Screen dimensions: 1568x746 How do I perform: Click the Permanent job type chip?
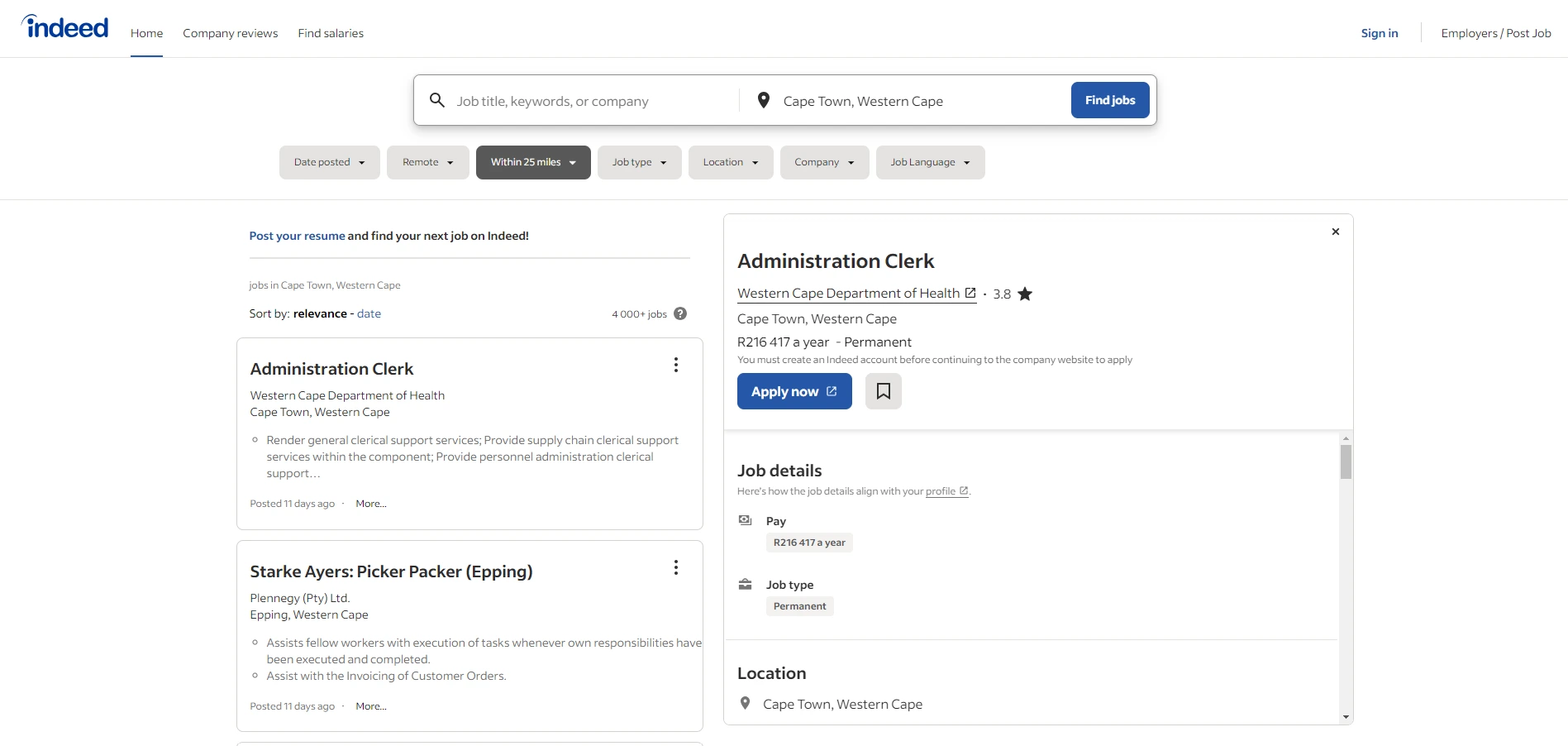(799, 606)
